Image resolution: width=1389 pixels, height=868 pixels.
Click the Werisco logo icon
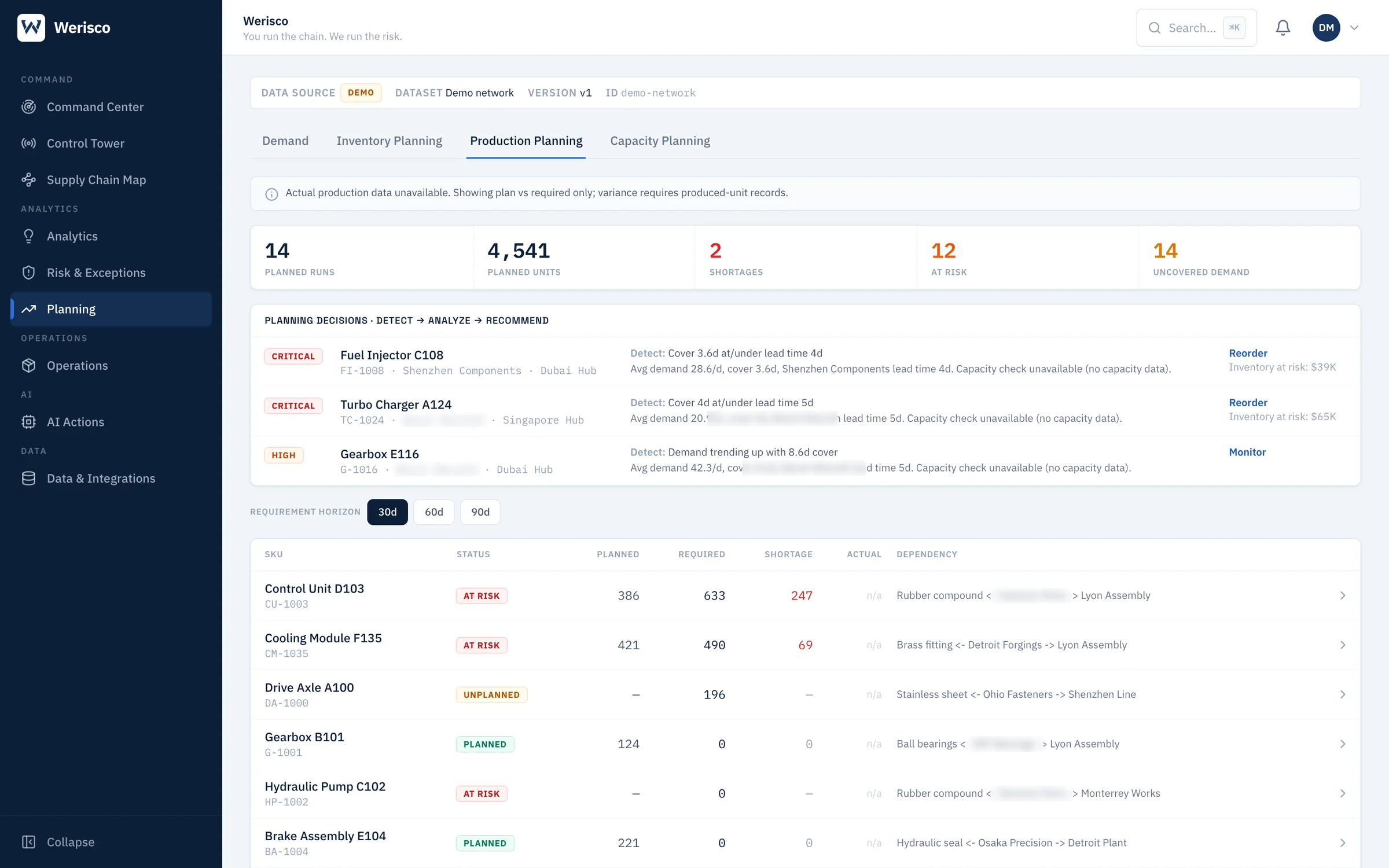(x=31, y=27)
